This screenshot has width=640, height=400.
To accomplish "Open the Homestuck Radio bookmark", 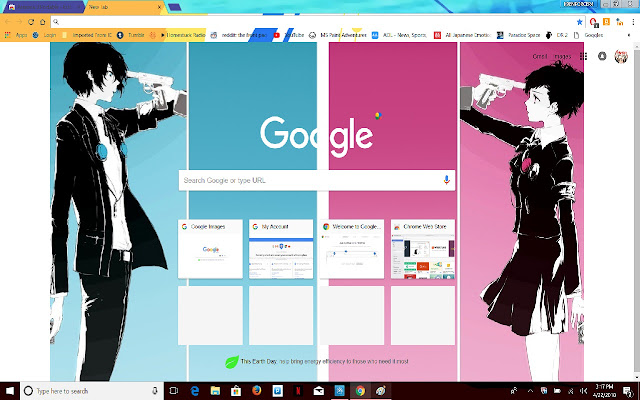I will click(182, 36).
